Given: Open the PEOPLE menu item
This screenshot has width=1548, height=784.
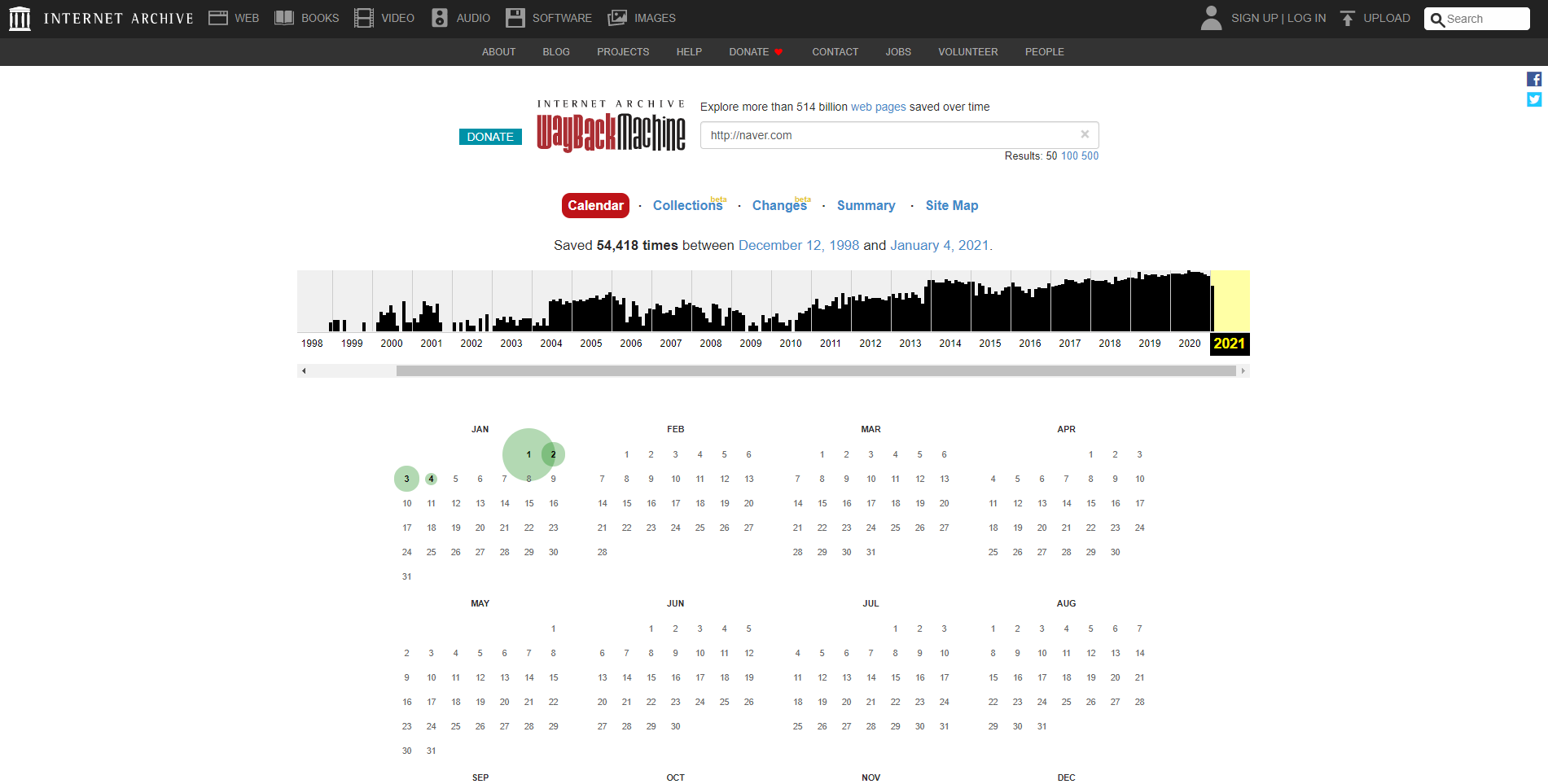Looking at the screenshot, I should pyautogui.click(x=1044, y=52).
